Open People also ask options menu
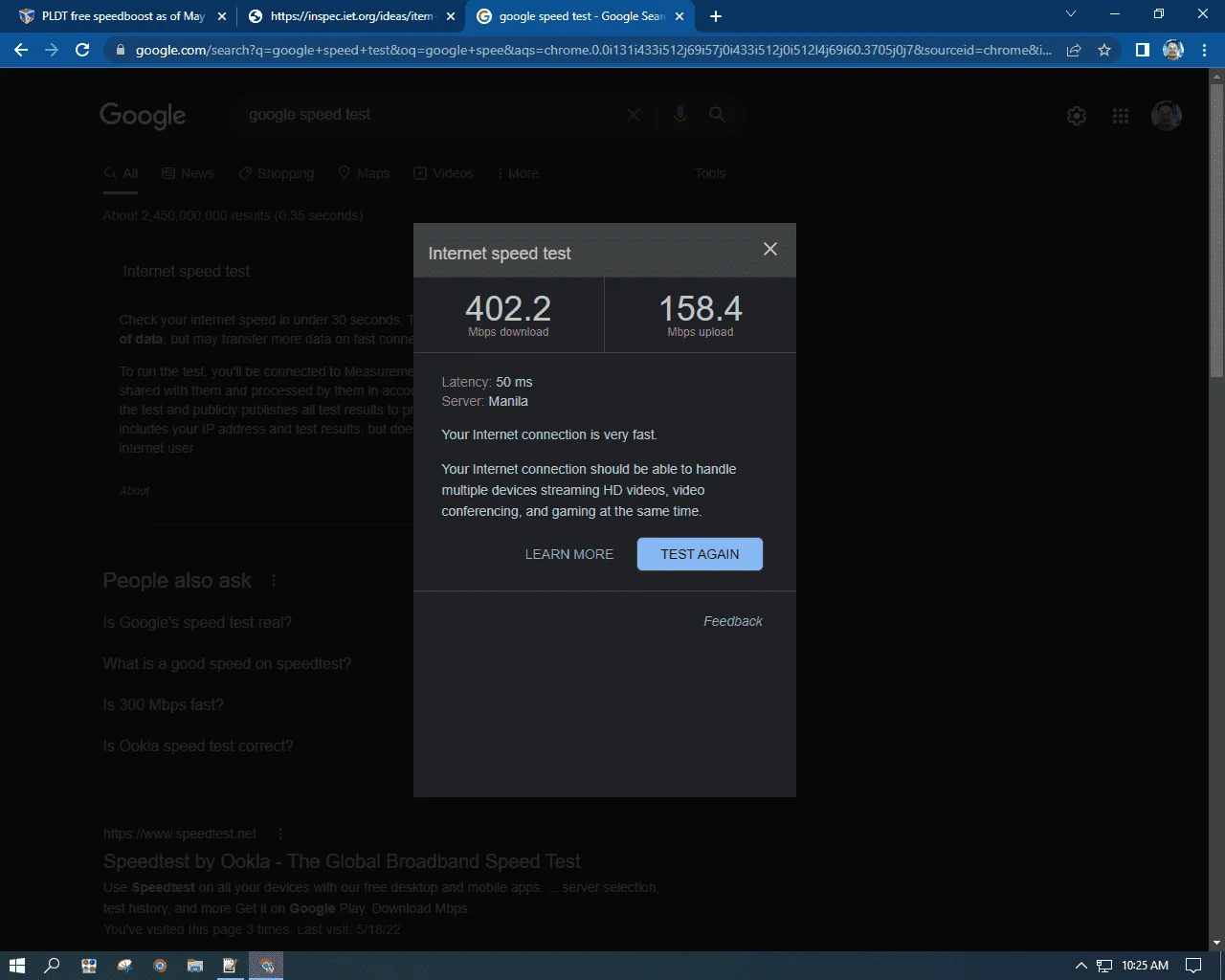The image size is (1225, 980). pos(274,580)
